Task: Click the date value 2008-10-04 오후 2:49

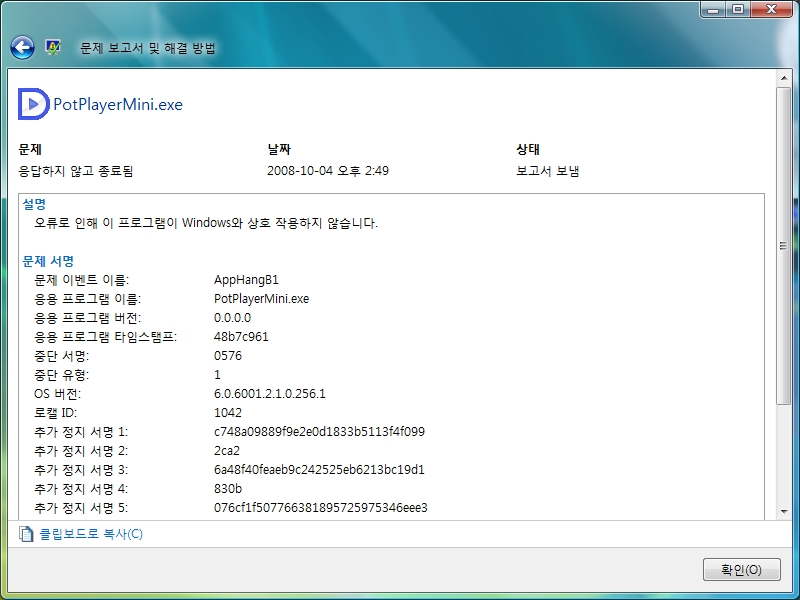Action: pos(328,170)
